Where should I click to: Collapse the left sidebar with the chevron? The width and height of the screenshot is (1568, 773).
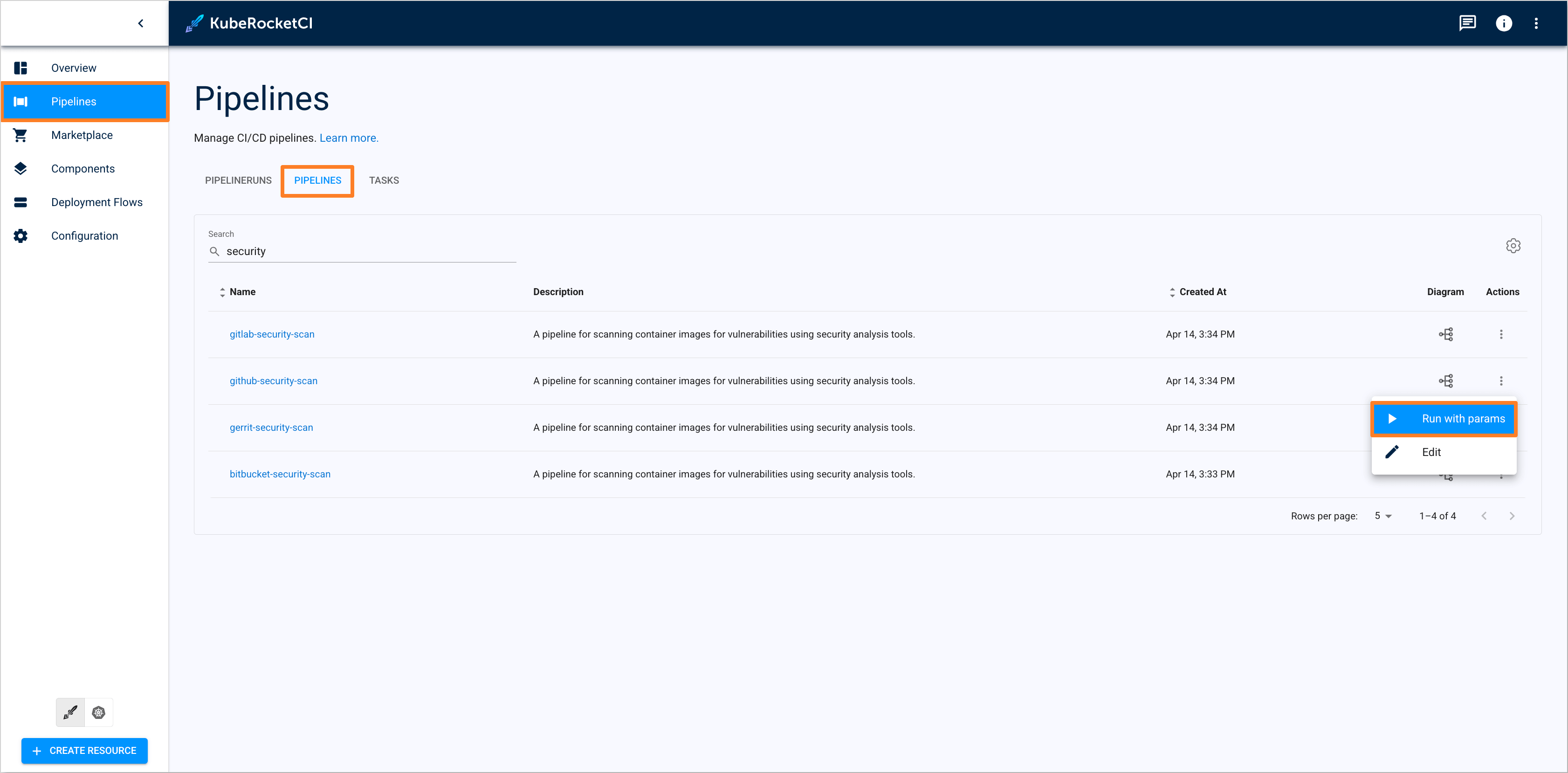click(141, 23)
